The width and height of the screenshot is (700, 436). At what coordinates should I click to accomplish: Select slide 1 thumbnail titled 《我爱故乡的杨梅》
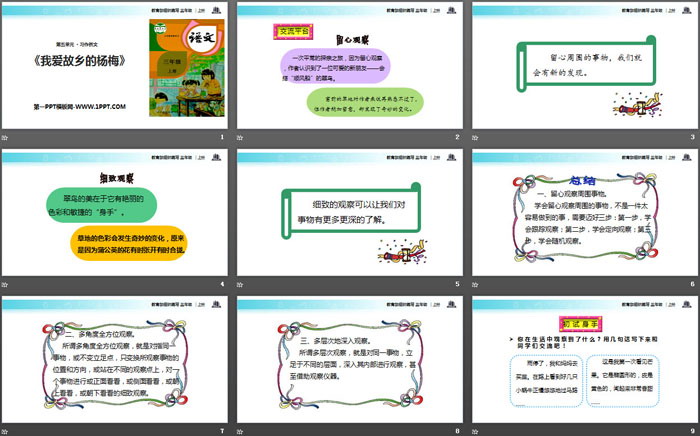(115, 66)
